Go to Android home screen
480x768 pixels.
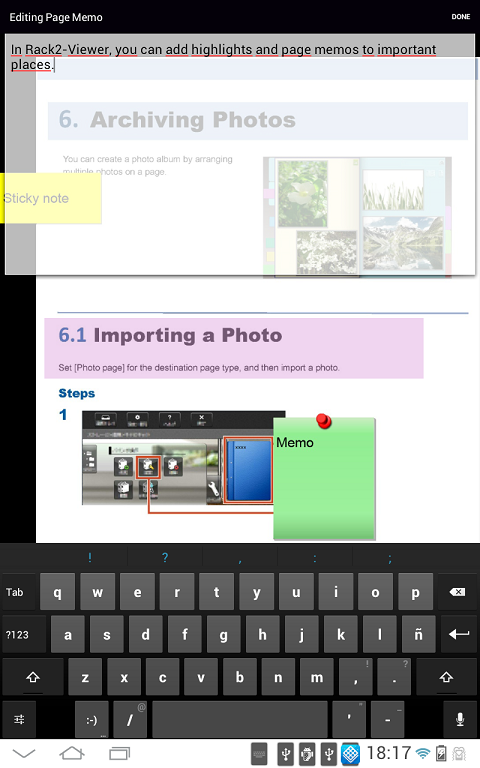[x=72, y=753]
